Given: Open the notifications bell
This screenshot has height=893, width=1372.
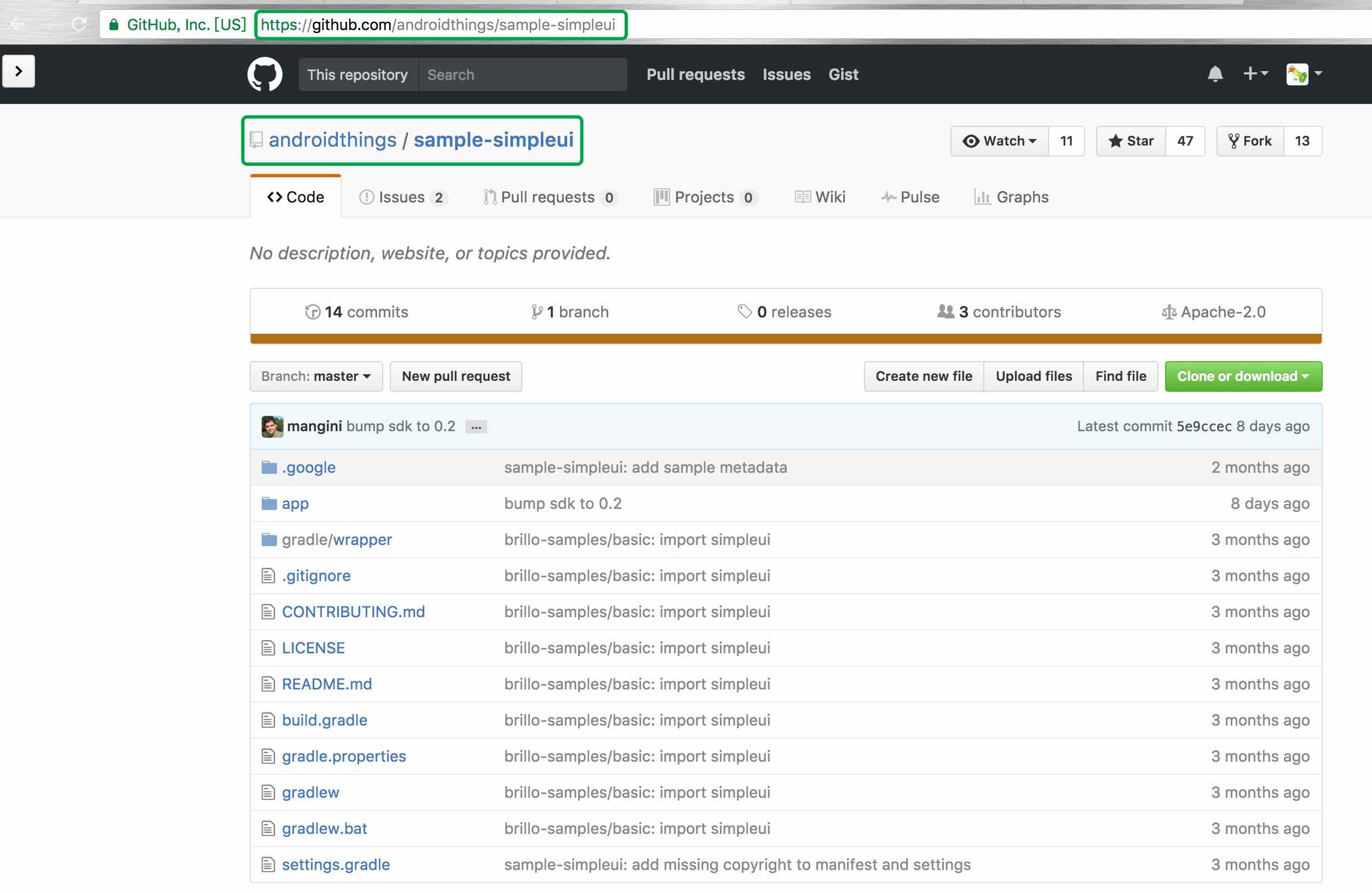Looking at the screenshot, I should [1215, 74].
